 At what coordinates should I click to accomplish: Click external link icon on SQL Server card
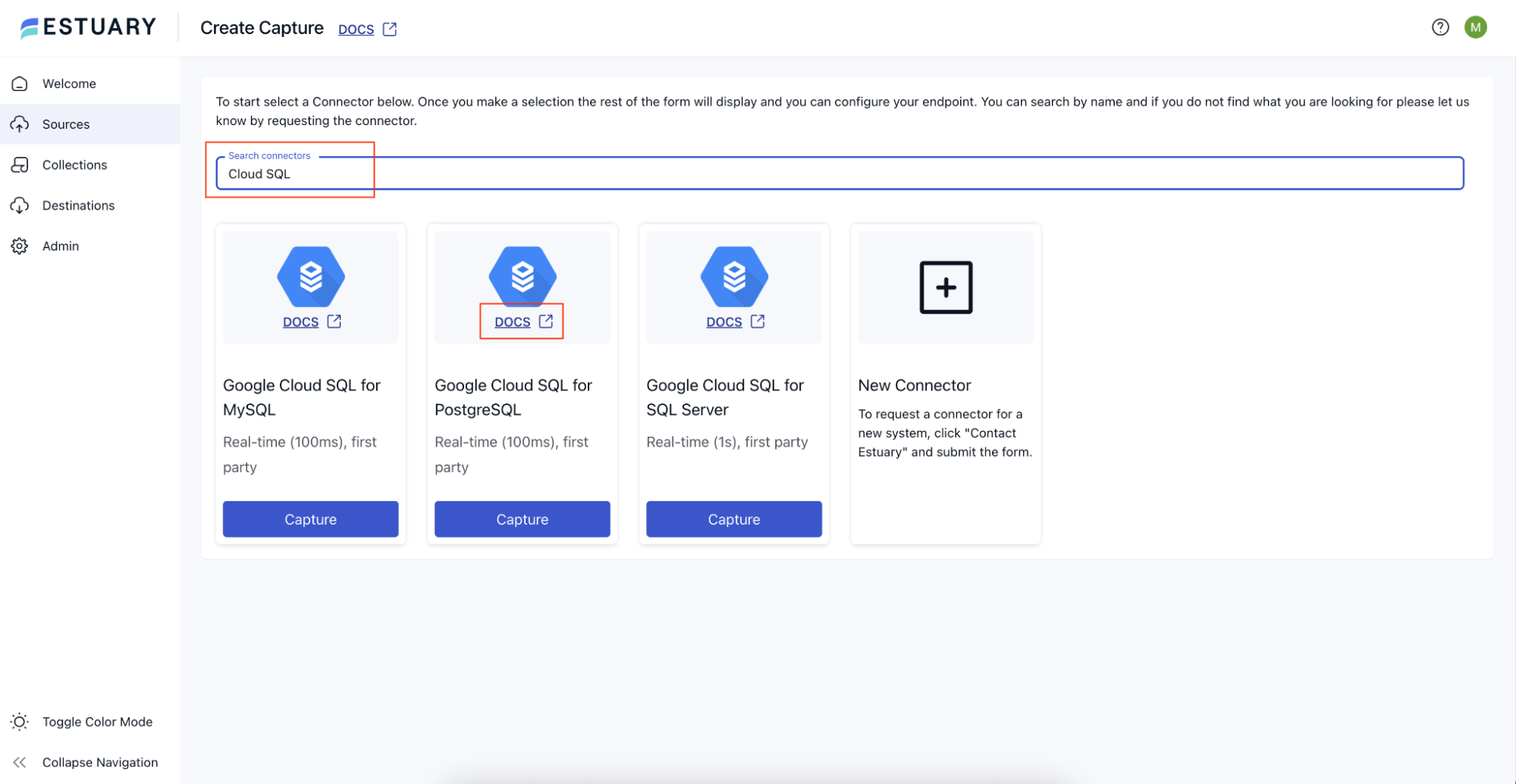pyautogui.click(x=758, y=321)
